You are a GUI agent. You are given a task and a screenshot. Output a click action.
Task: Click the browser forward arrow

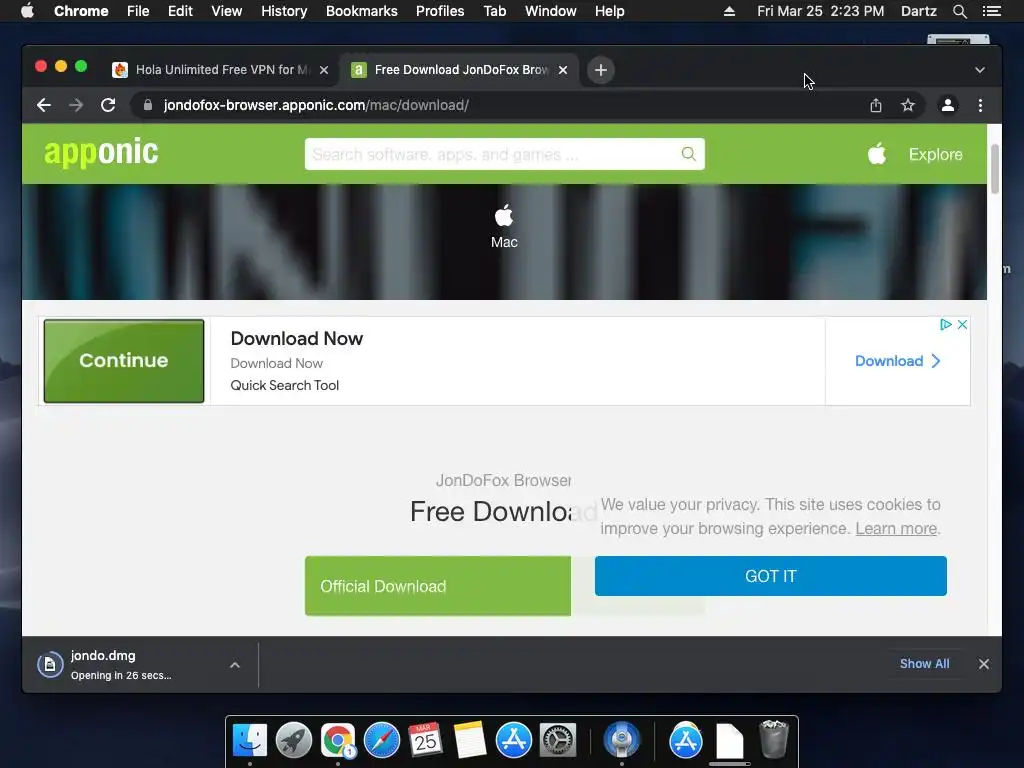click(76, 105)
